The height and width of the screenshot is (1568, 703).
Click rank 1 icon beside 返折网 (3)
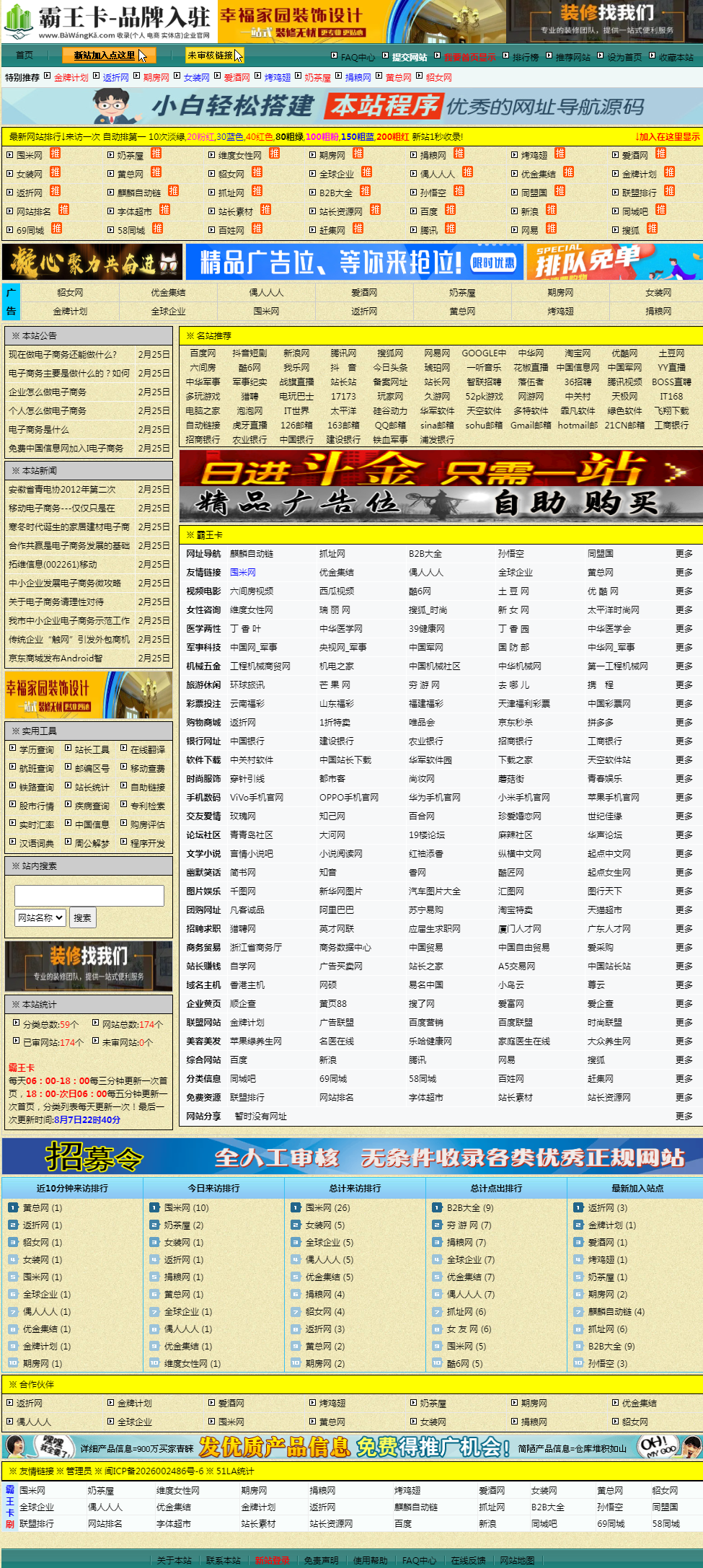(x=578, y=1207)
